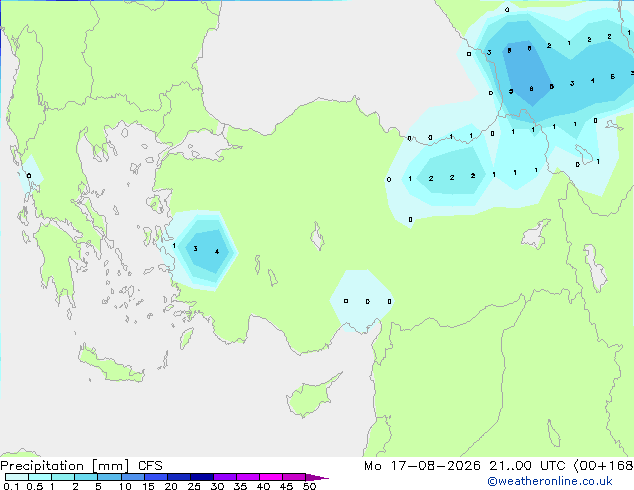This screenshot has width=634, height=490.
Task: Click the '0' value over western Greece
Action: 29,176
